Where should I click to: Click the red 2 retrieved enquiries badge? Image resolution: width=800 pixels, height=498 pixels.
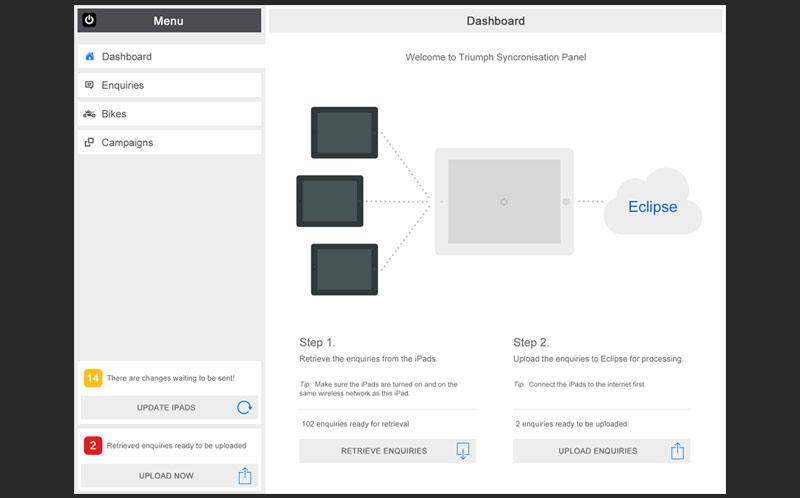(x=93, y=446)
